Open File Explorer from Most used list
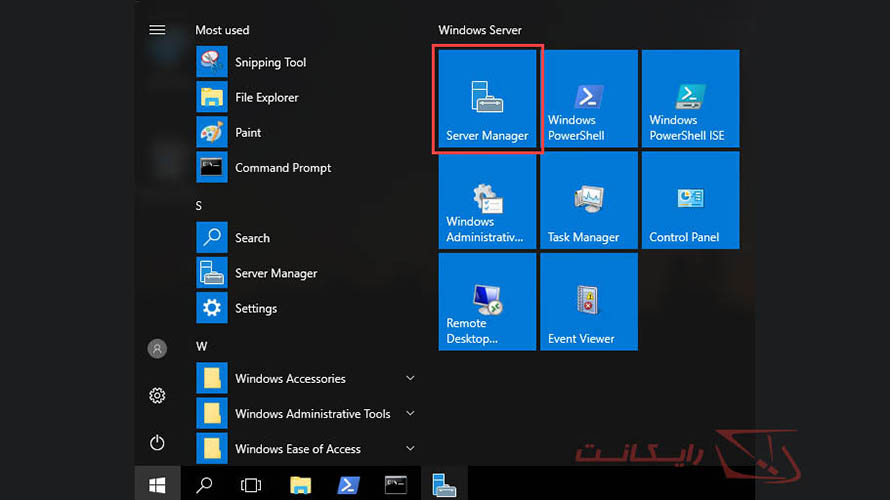Screen dimensions: 890x500 click(x=307, y=97)
